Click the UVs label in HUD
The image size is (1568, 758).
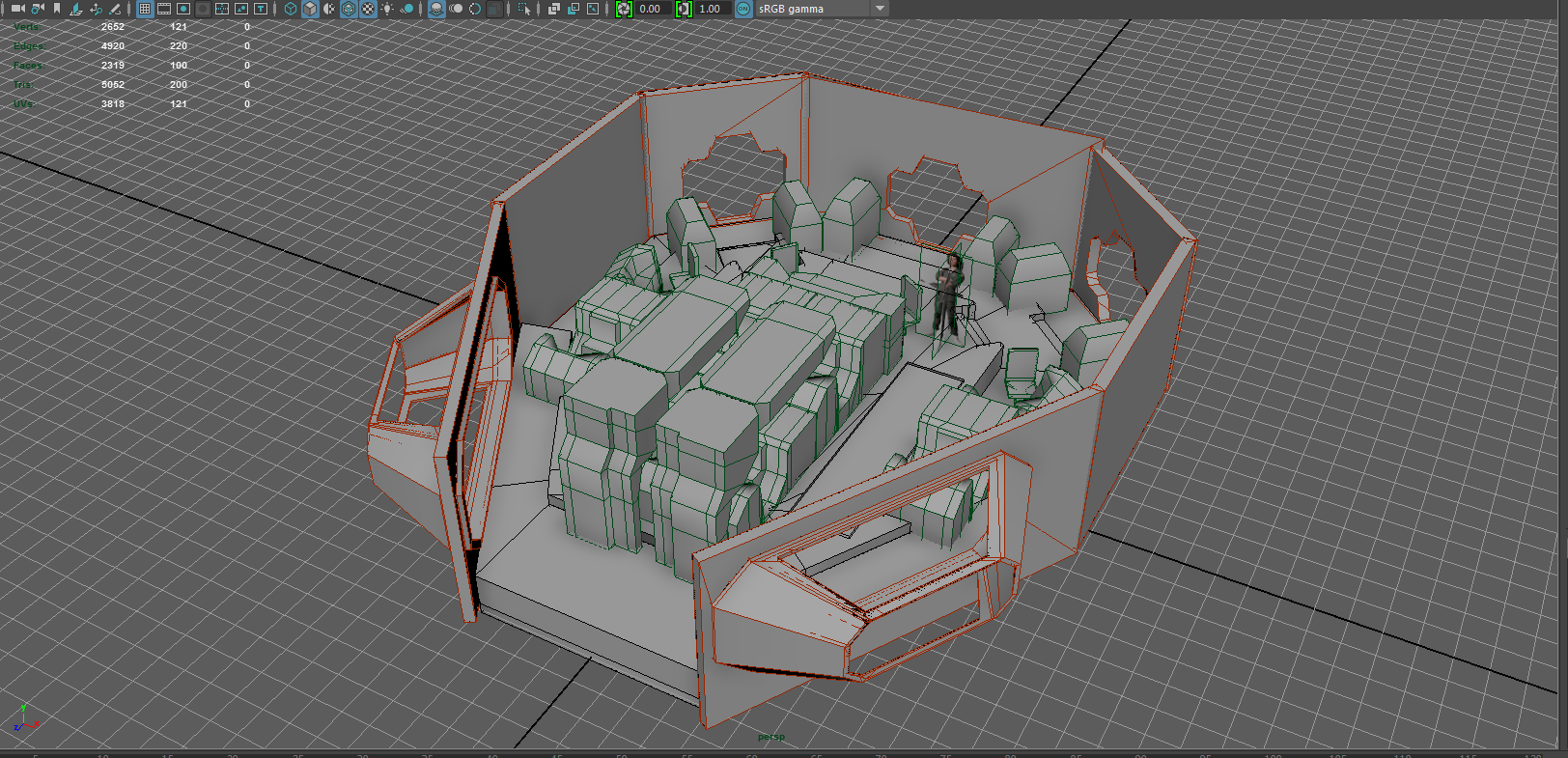tap(25, 104)
